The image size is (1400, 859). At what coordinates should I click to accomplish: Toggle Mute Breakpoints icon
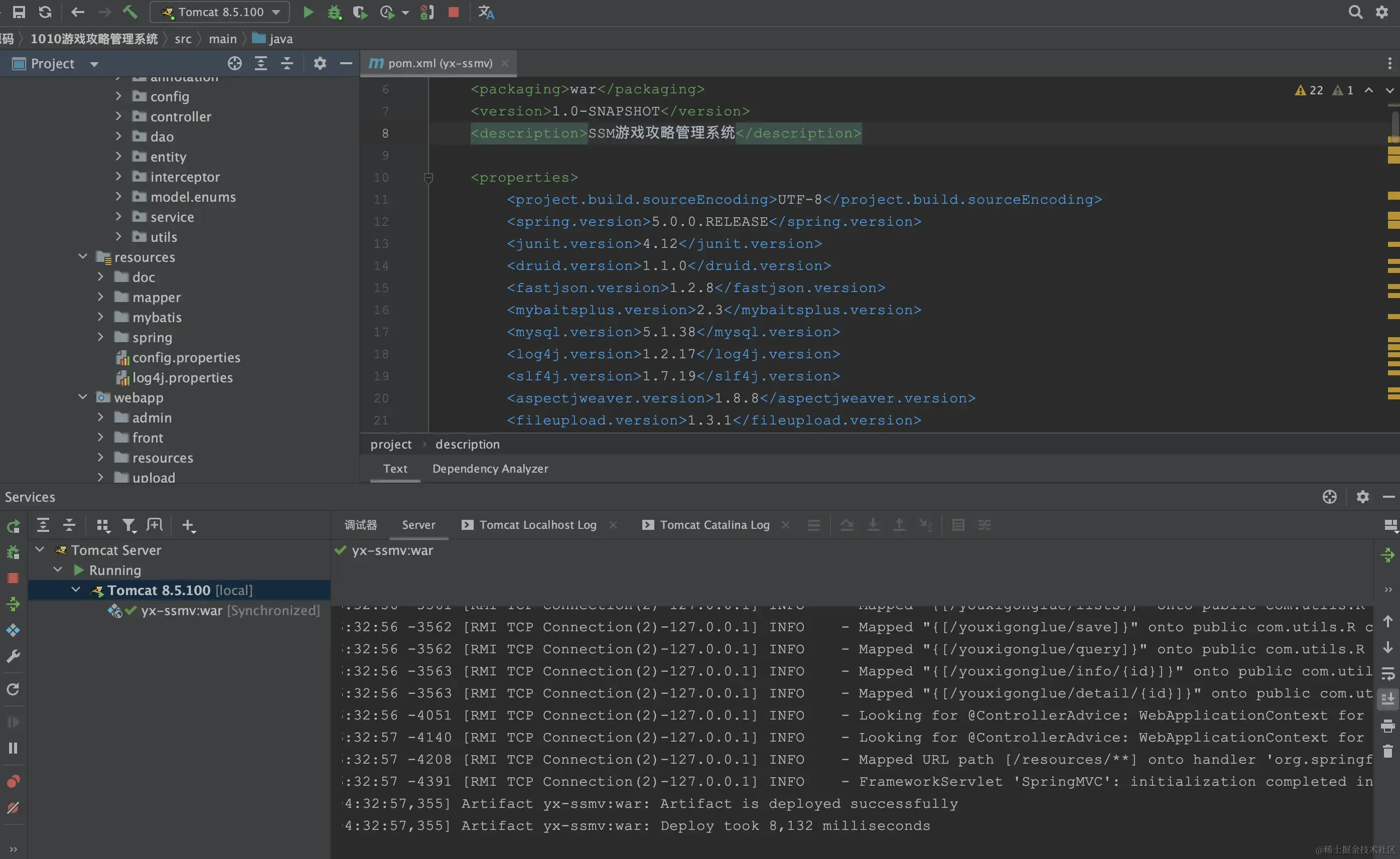tap(13, 807)
